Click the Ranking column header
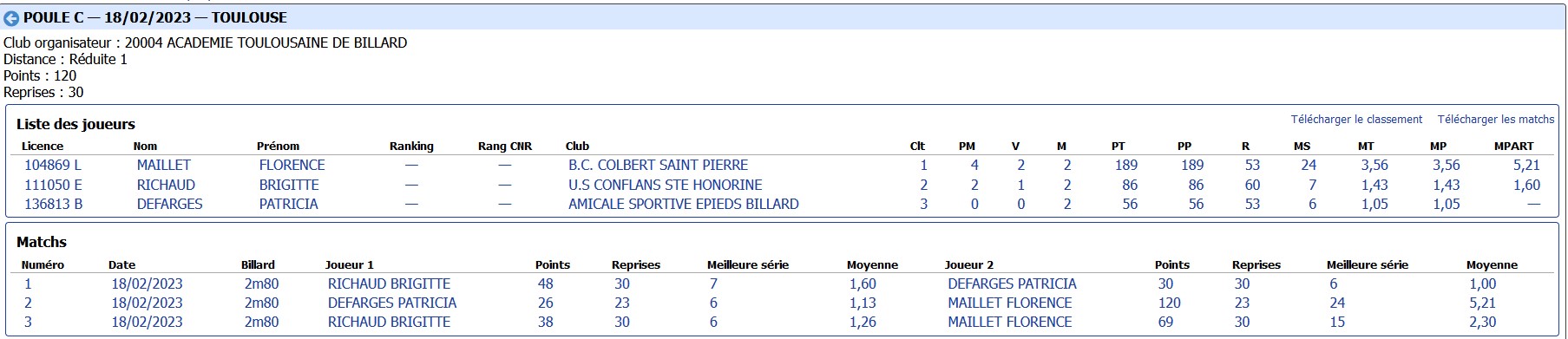1568x339 pixels. 411,146
